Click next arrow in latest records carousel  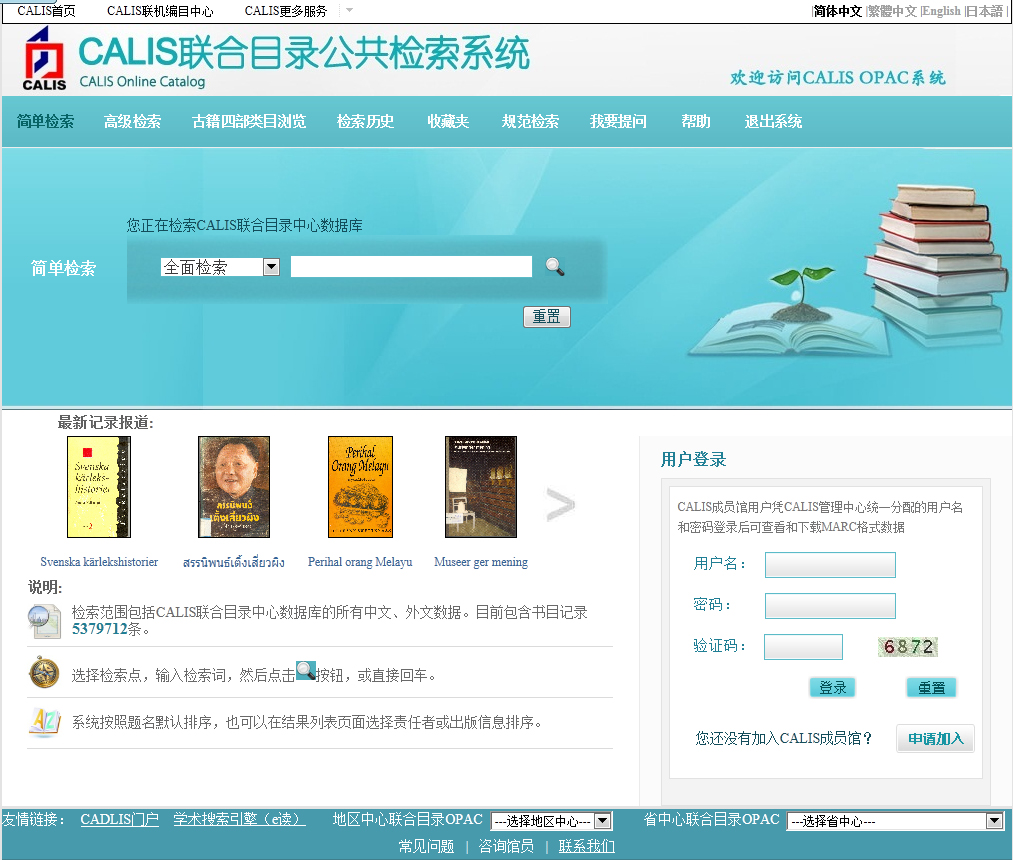[560, 506]
